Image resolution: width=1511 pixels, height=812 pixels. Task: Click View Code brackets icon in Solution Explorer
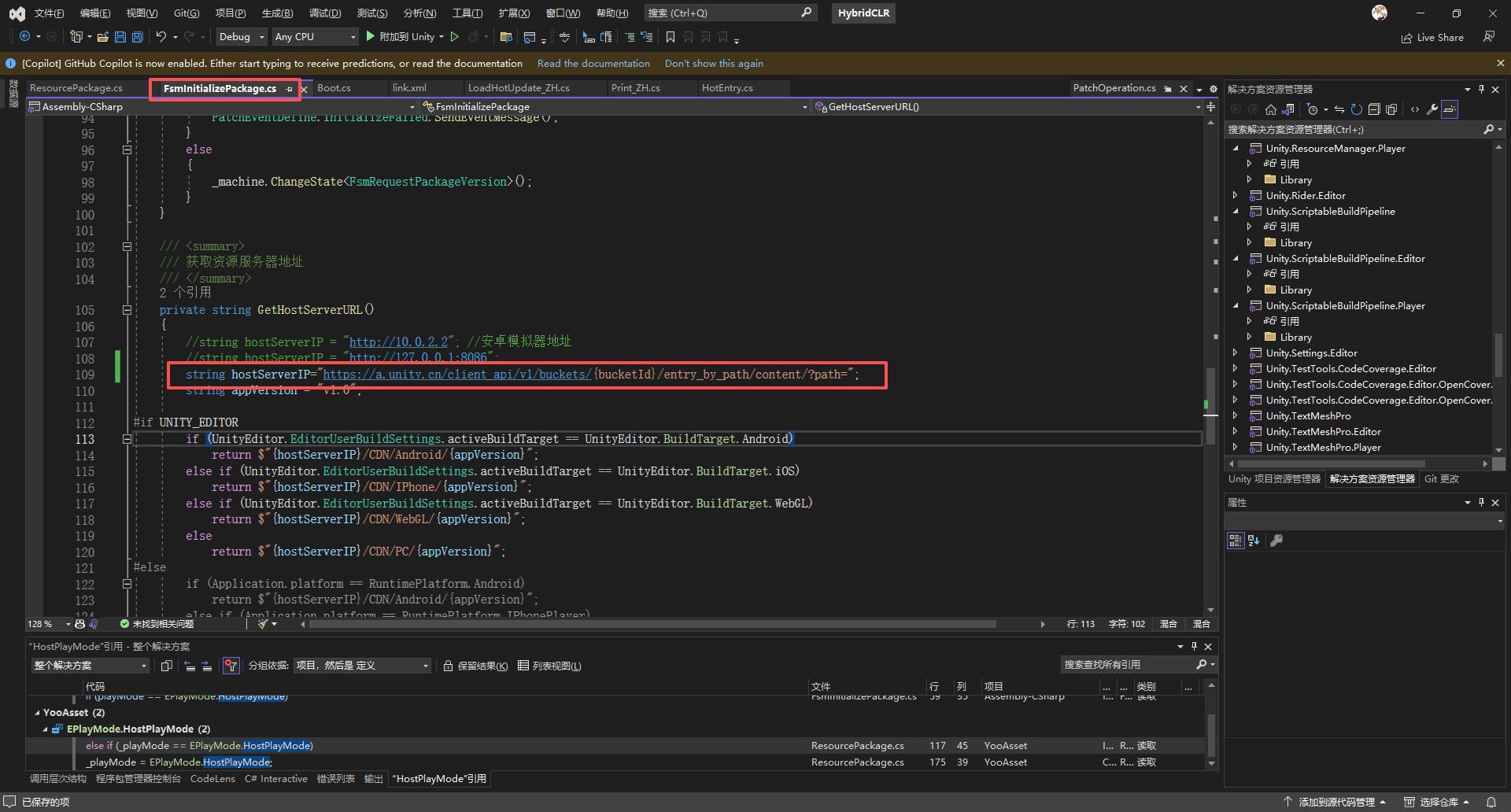click(x=1415, y=109)
